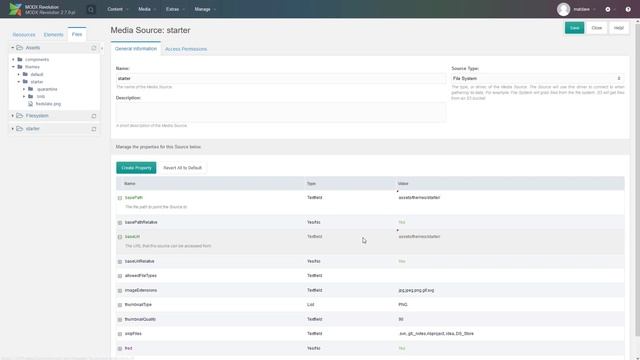The height and width of the screenshot is (360, 640).
Task: Click the thumbnailType value PNG
Action: (x=403, y=304)
